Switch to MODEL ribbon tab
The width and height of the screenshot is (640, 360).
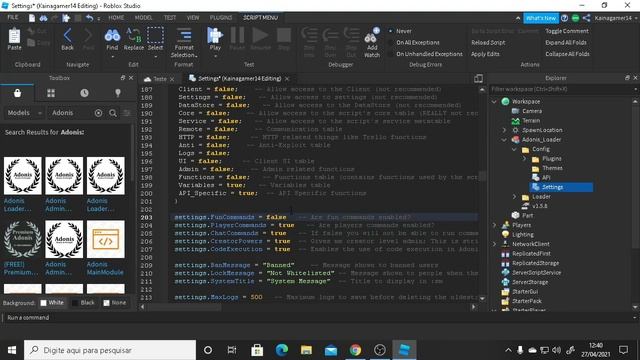point(143,18)
